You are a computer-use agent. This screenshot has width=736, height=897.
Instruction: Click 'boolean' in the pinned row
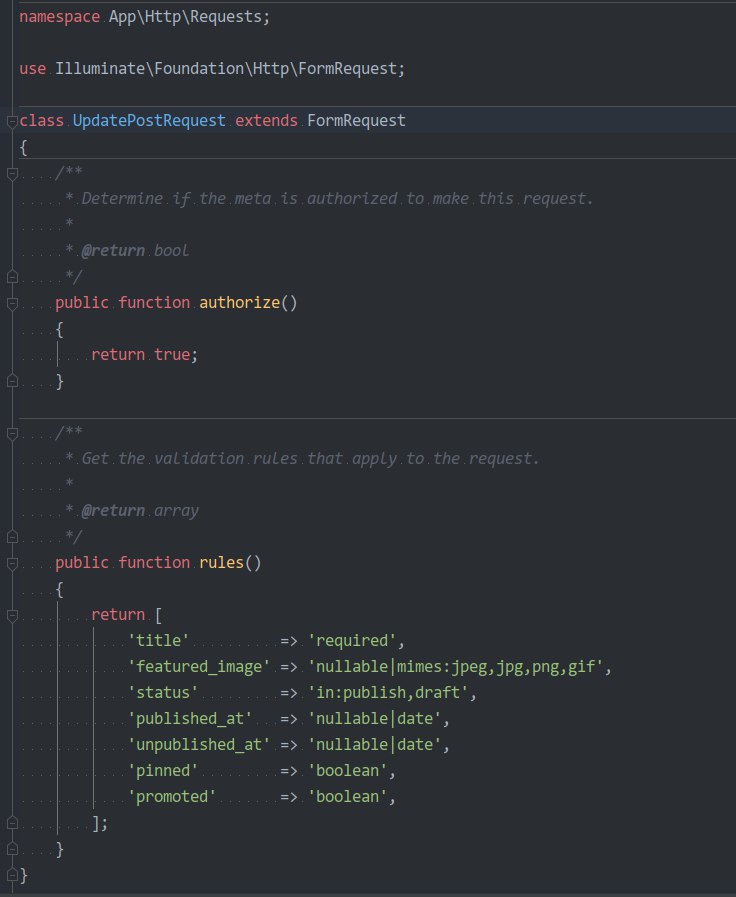pyautogui.click(x=348, y=771)
